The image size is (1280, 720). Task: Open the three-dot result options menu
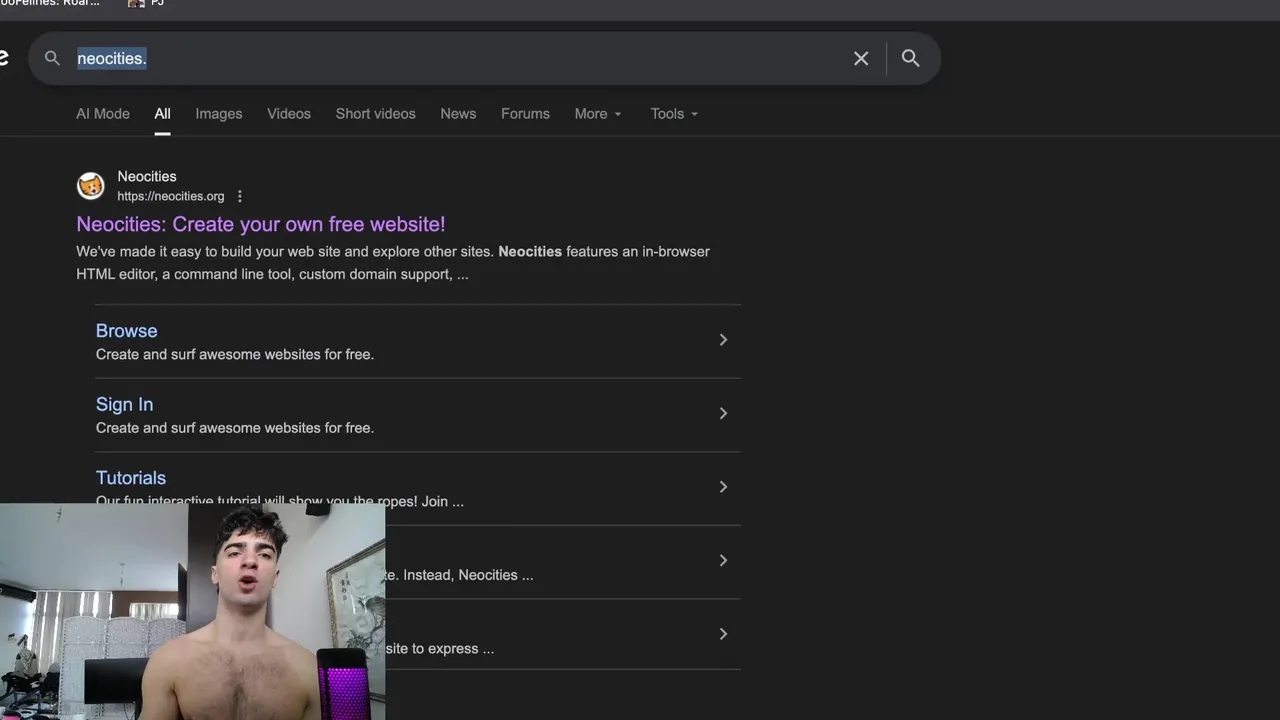(239, 197)
